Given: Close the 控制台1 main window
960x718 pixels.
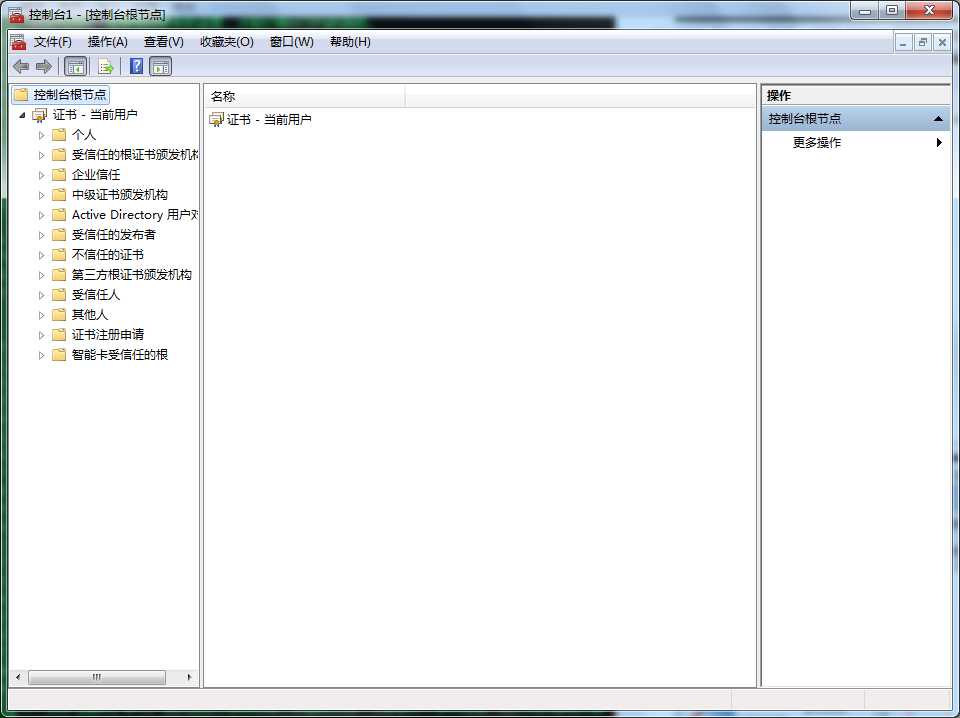Looking at the screenshot, I should [x=929, y=10].
